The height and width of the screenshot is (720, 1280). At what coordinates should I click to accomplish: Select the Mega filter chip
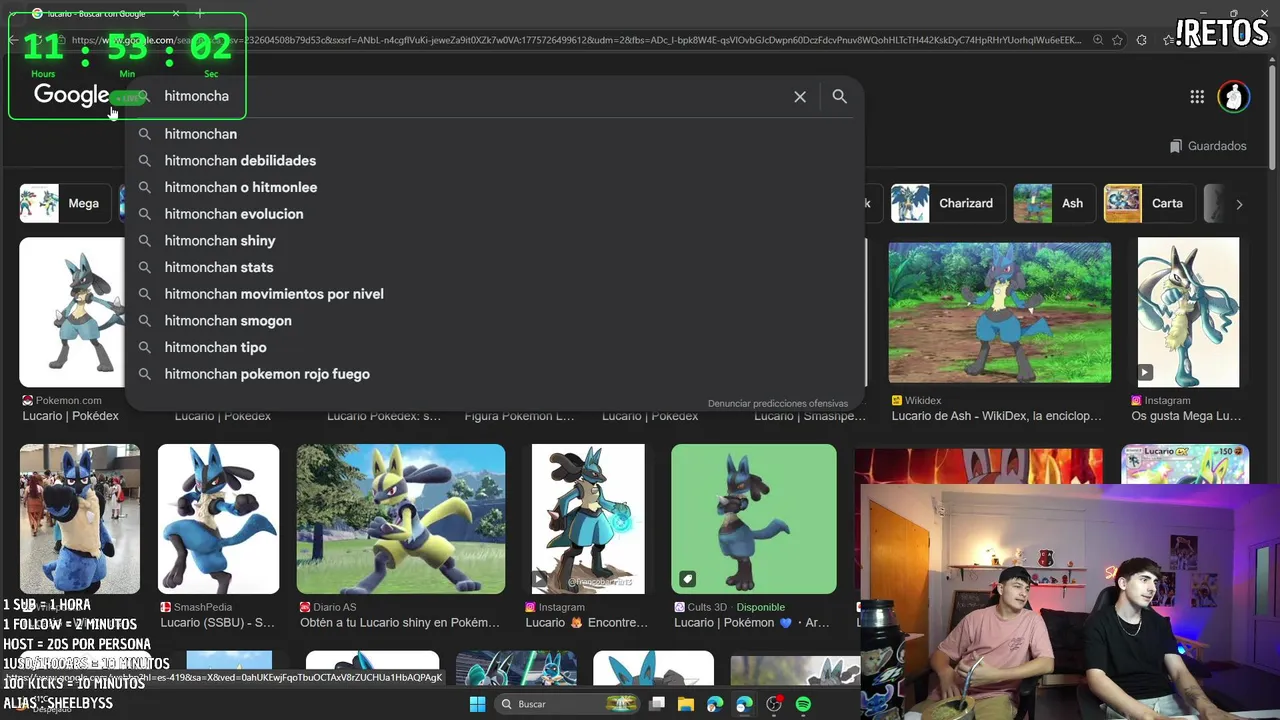tap(64, 203)
